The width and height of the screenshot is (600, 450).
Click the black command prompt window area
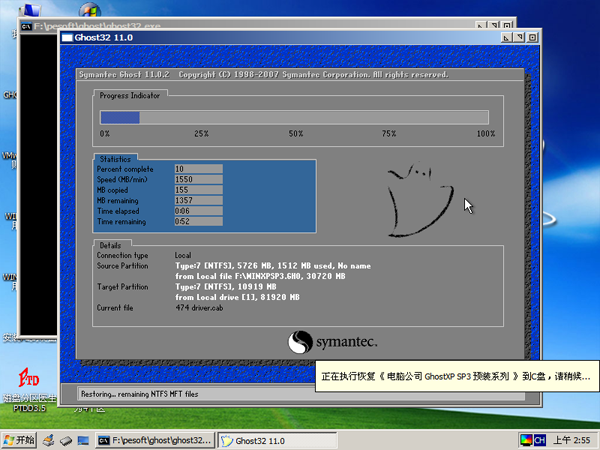[39, 184]
